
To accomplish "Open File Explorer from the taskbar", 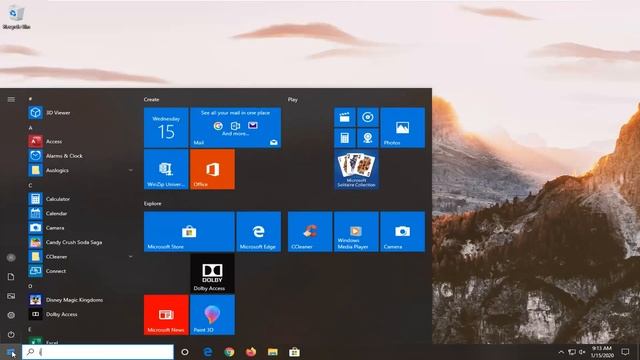I will pyautogui.click(x=273, y=352).
